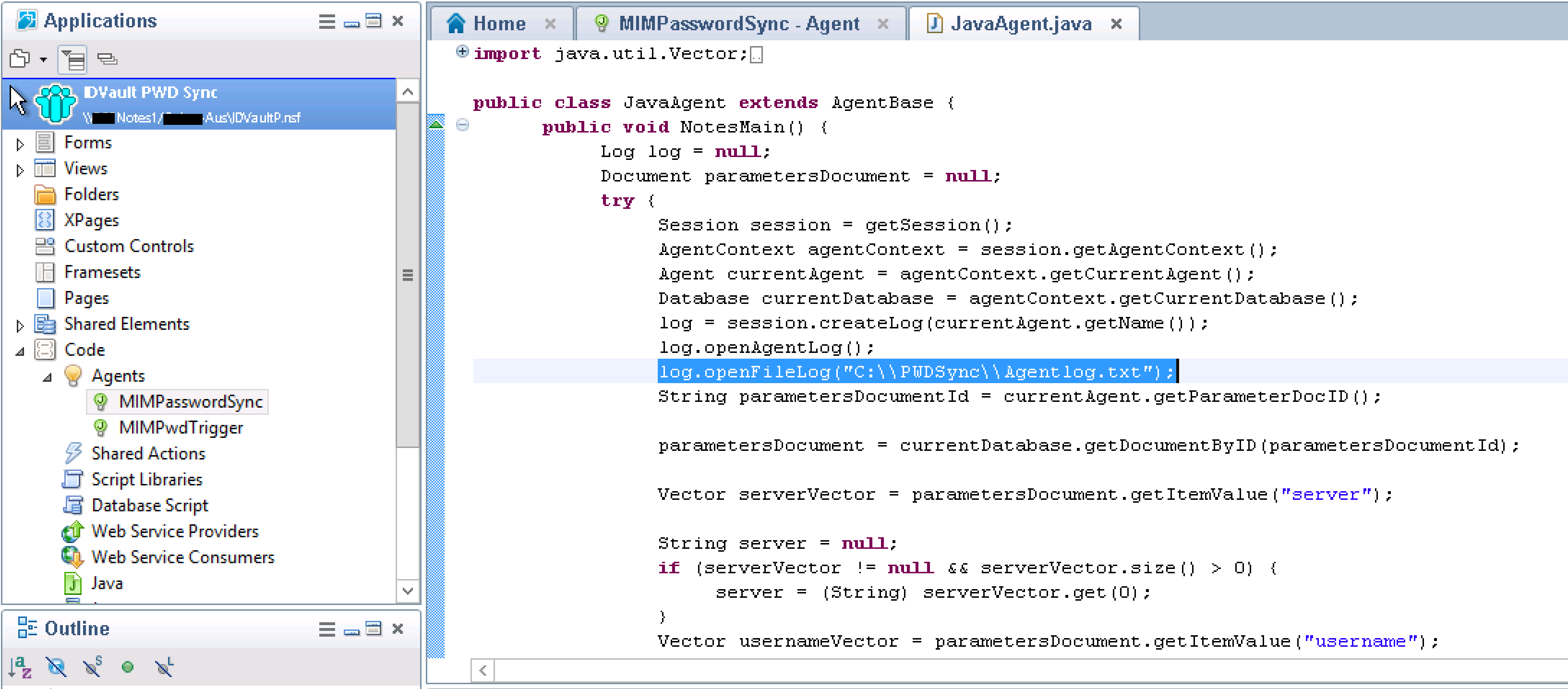
Task: Open the Applications panel menu (three lines)
Action: tap(327, 22)
